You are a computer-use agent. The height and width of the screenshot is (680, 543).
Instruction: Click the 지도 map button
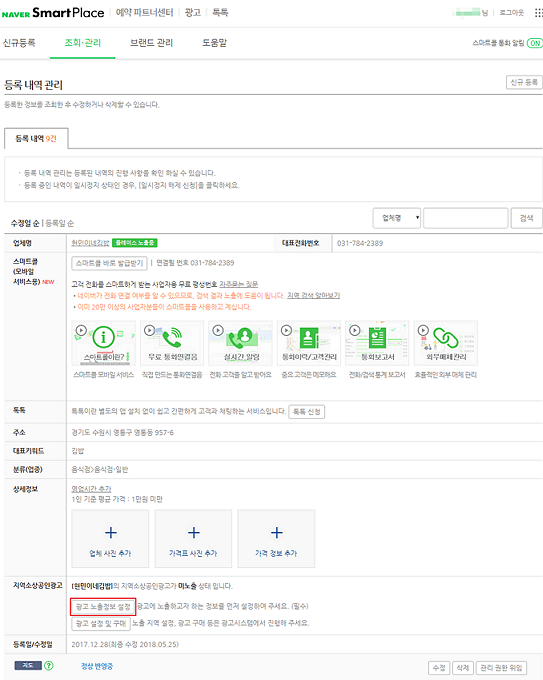pyautogui.click(x=28, y=665)
